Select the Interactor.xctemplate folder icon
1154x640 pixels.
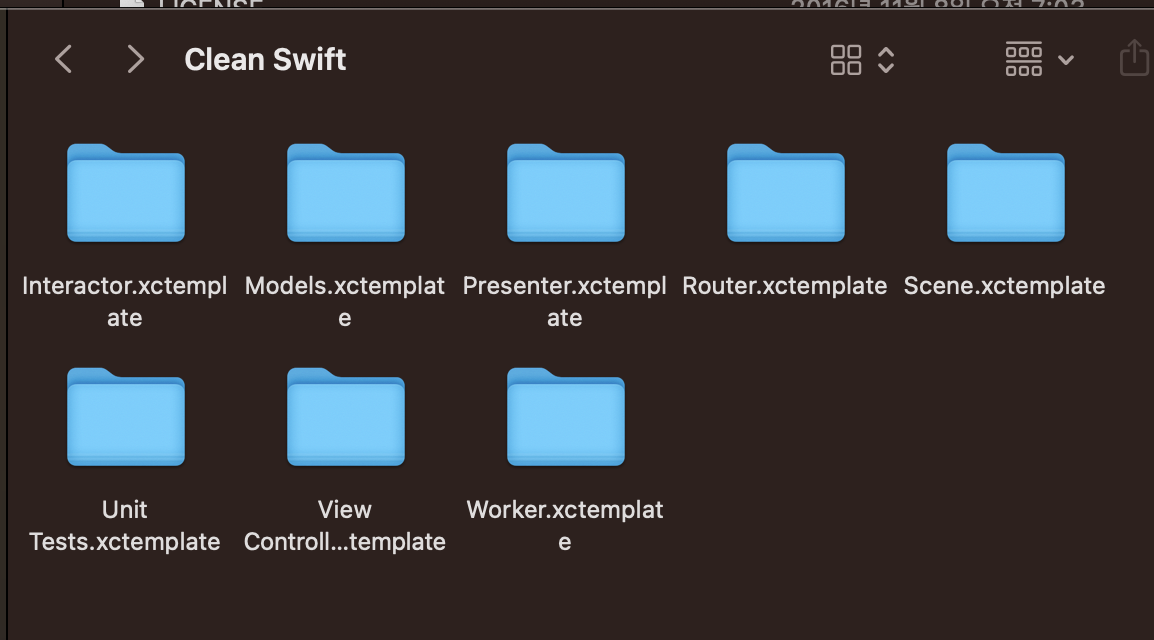coord(126,193)
